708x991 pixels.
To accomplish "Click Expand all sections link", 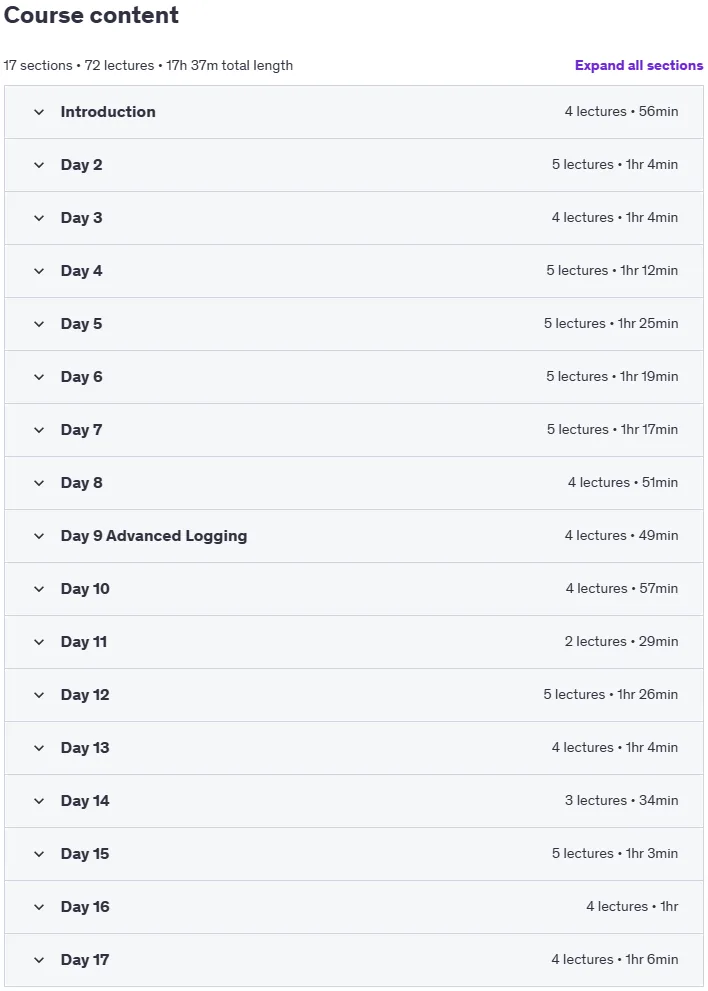I will coord(638,65).
